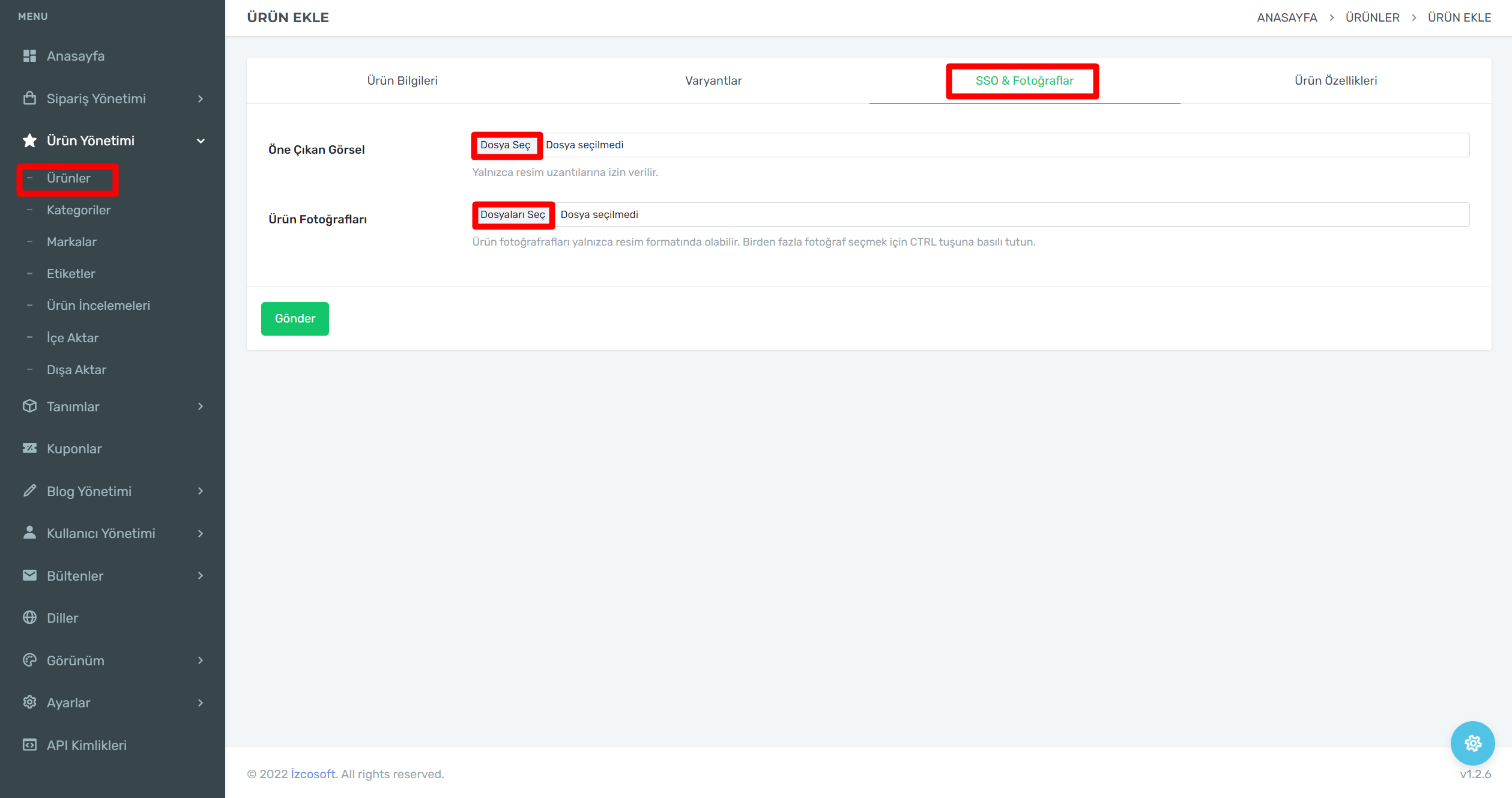Expand the Tanımlar submenu arrow
The image size is (1512, 798).
tap(201, 407)
